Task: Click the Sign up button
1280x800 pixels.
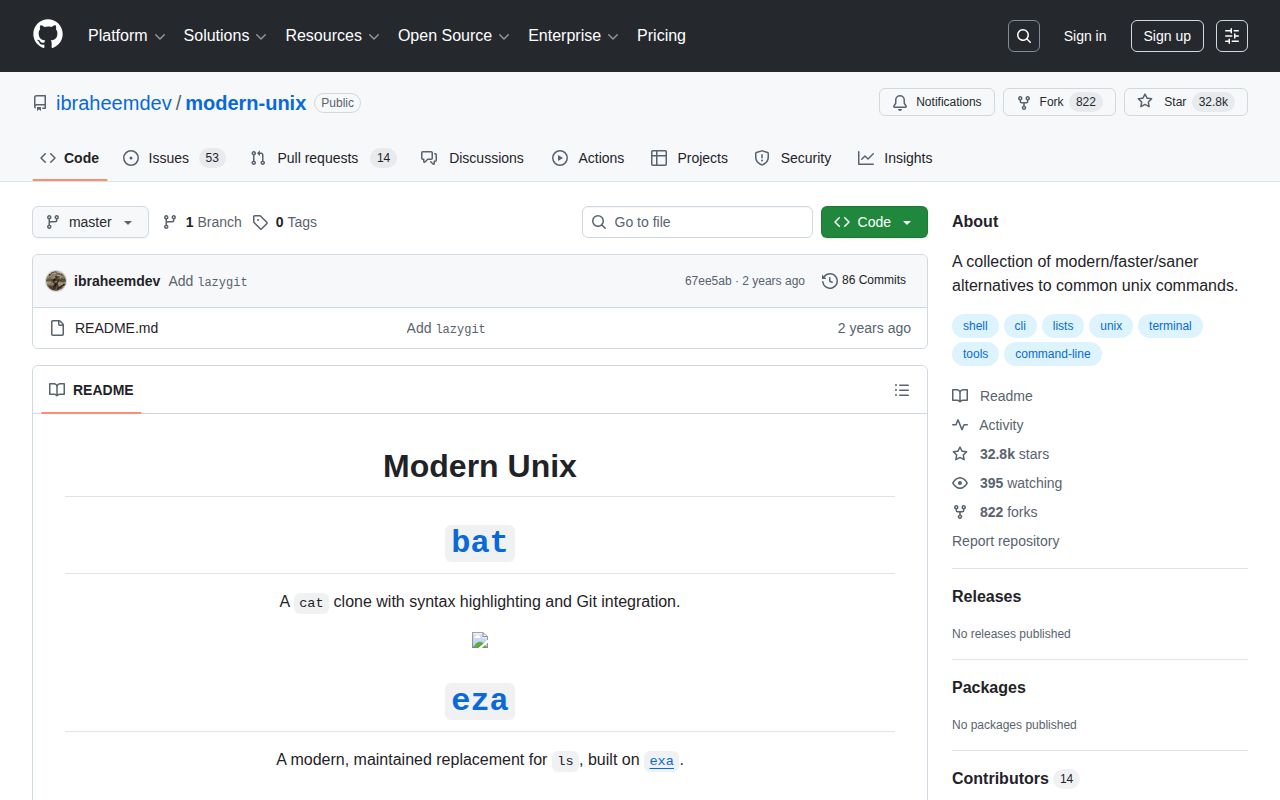Action: (1167, 36)
